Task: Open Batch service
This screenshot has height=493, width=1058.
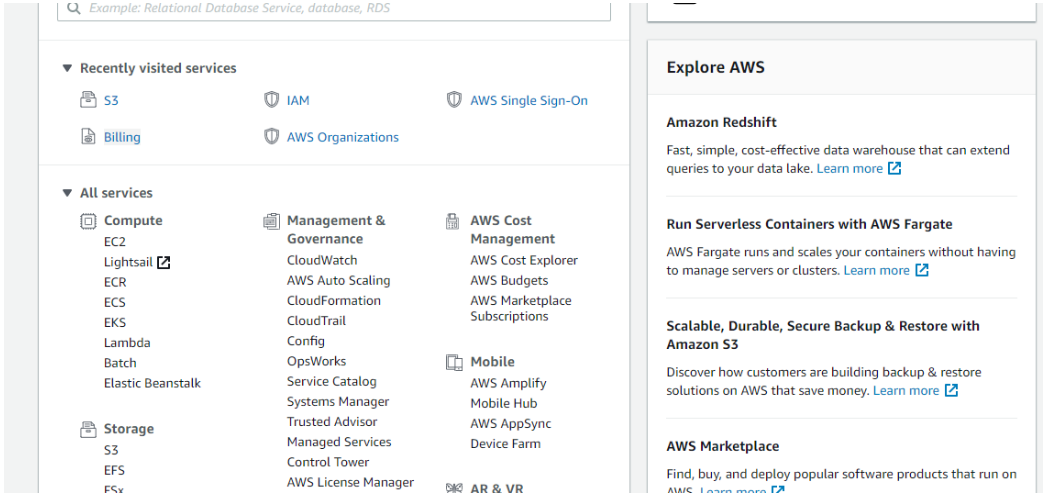Action: click(120, 363)
